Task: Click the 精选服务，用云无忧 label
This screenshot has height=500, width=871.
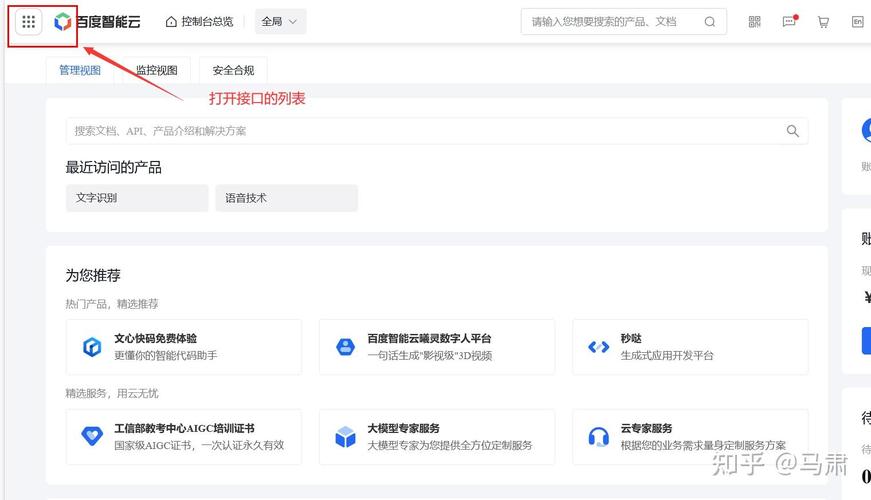Action: tap(112, 393)
